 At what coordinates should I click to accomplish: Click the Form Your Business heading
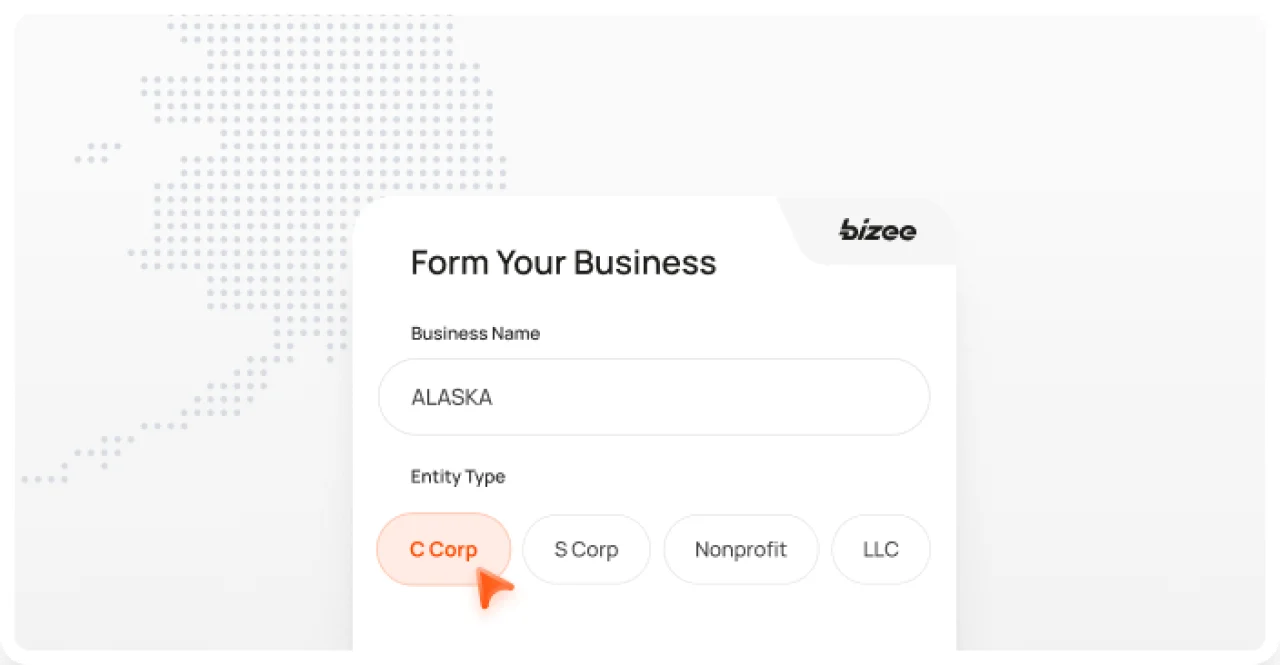click(563, 262)
